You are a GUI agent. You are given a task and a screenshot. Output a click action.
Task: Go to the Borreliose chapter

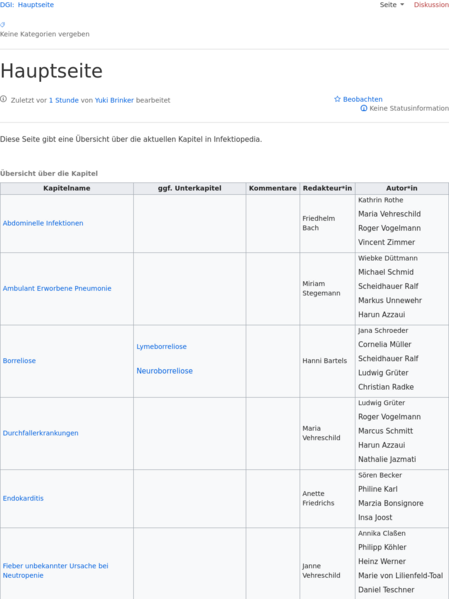[19, 361]
